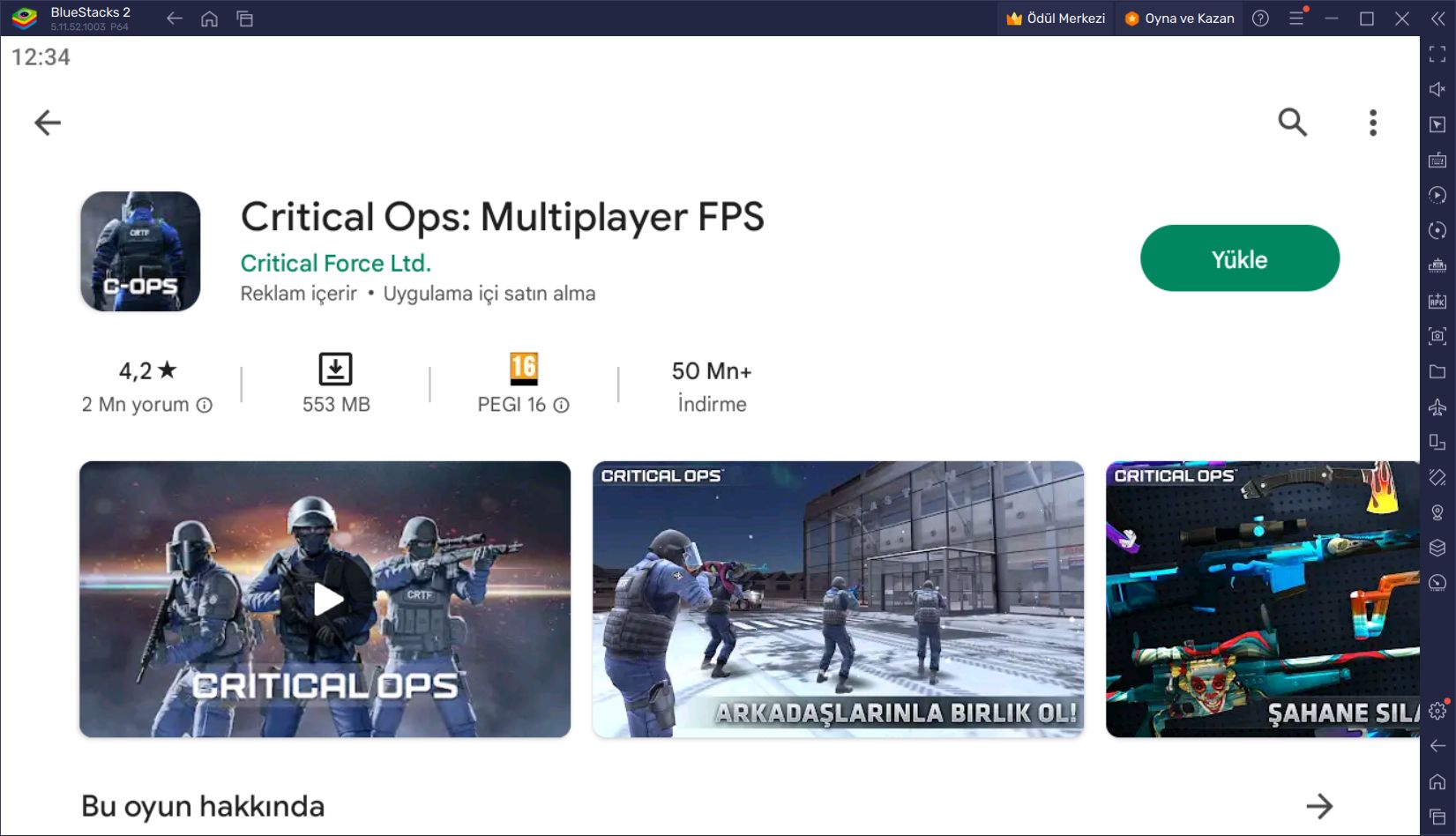Open keyboard game controls in sidebar
The height and width of the screenshot is (836, 1456).
point(1437,160)
